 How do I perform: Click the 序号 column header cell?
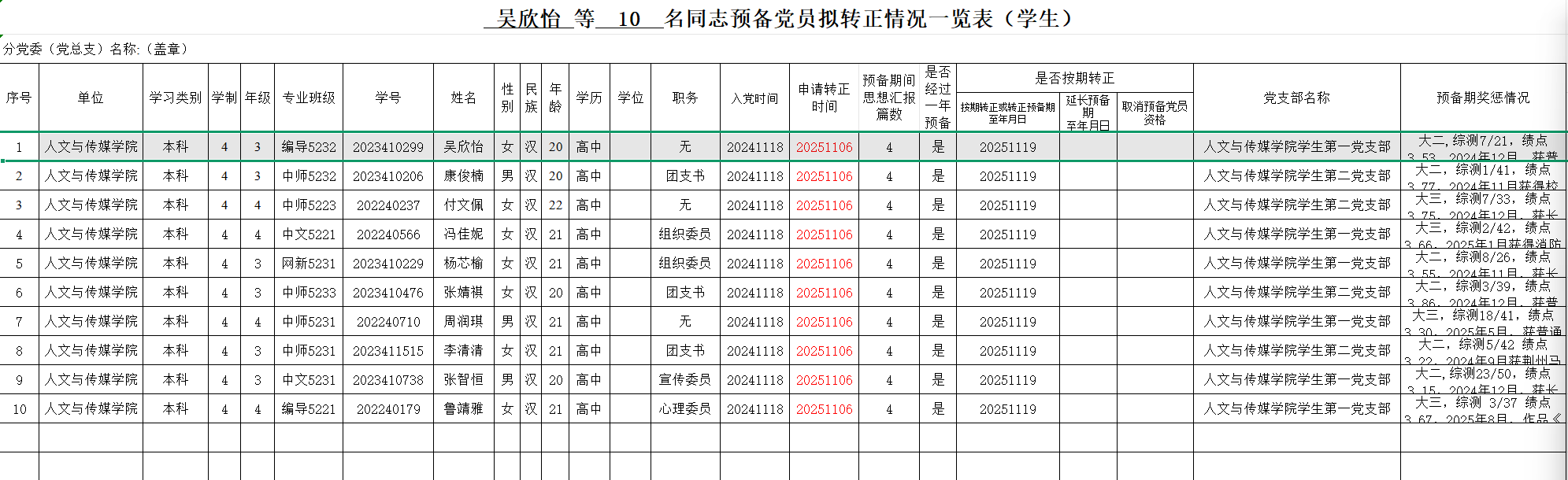[19, 98]
